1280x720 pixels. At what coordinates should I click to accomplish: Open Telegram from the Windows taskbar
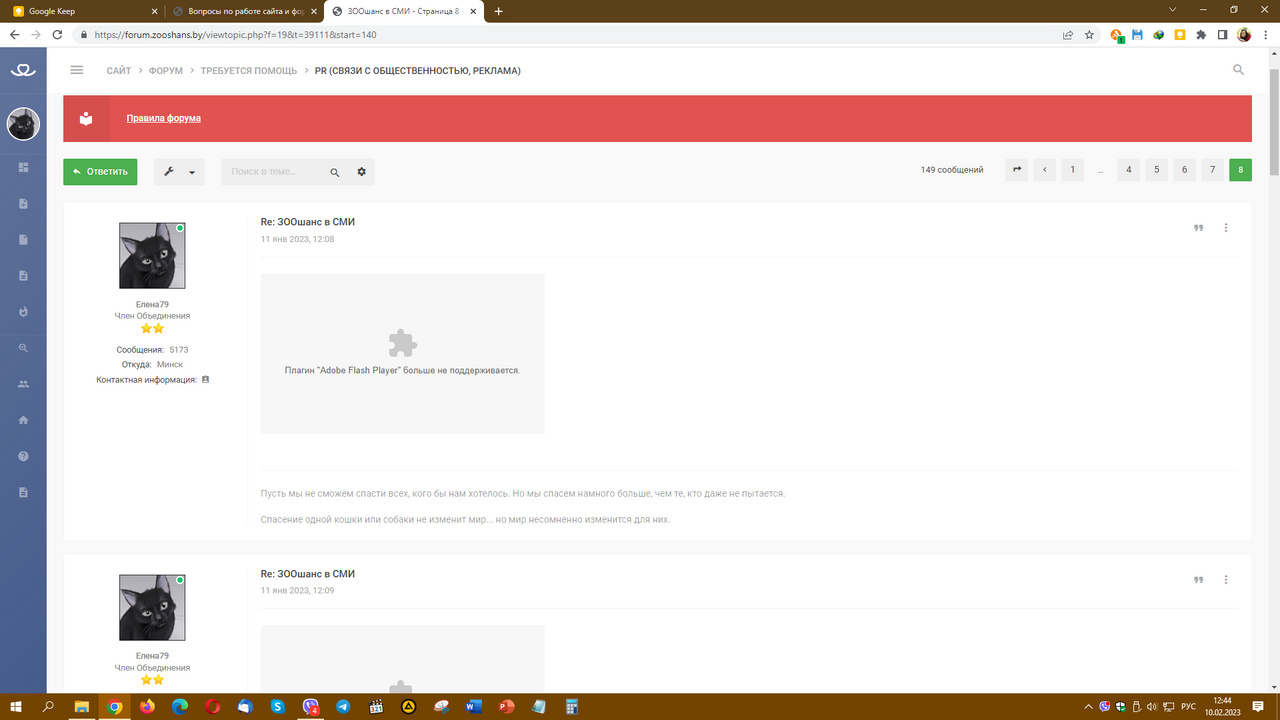(x=343, y=707)
